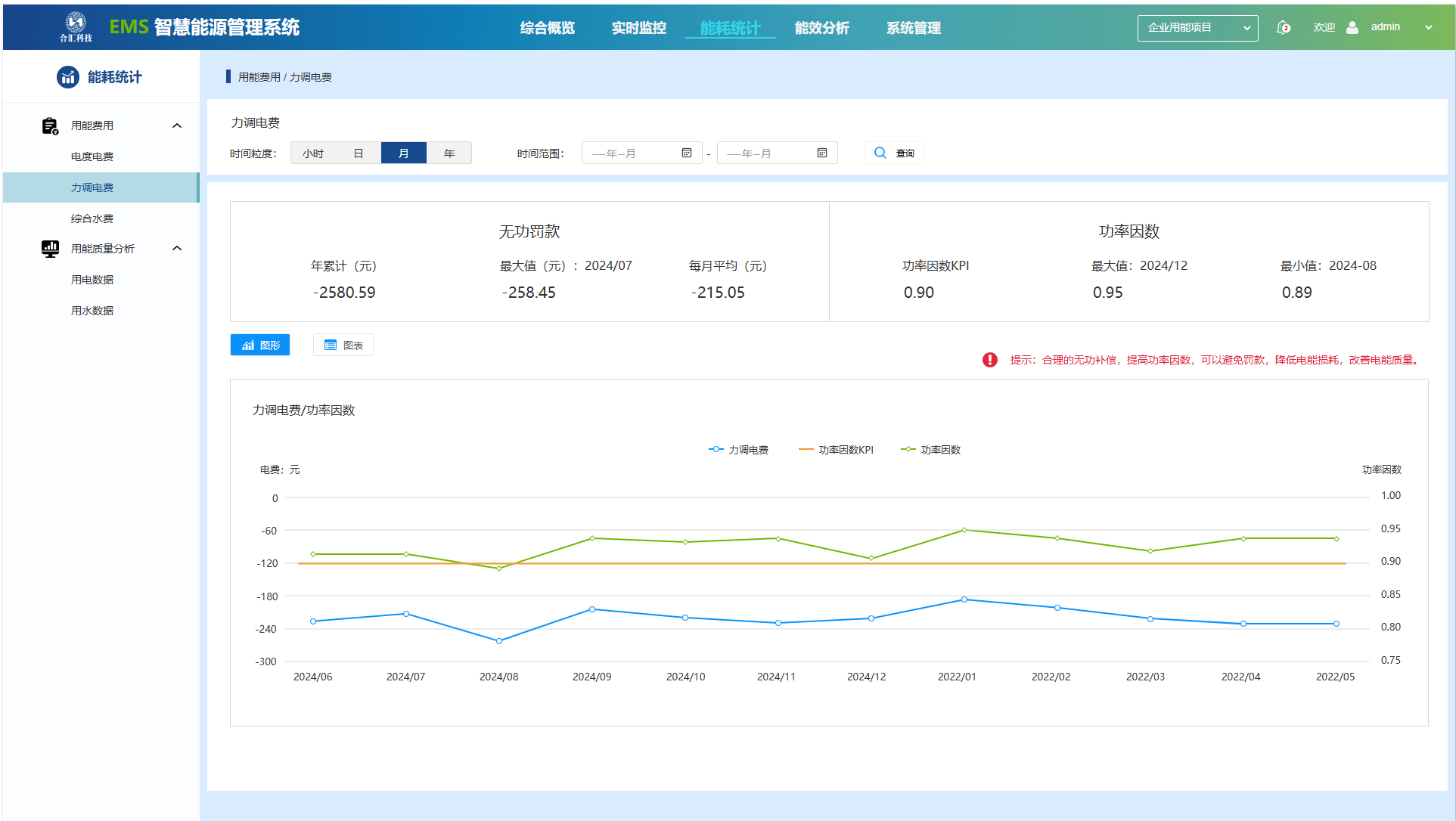Screen dimensions: 1456x821
Task: Collapse the 用能费用 menu group
Action: tap(177, 126)
